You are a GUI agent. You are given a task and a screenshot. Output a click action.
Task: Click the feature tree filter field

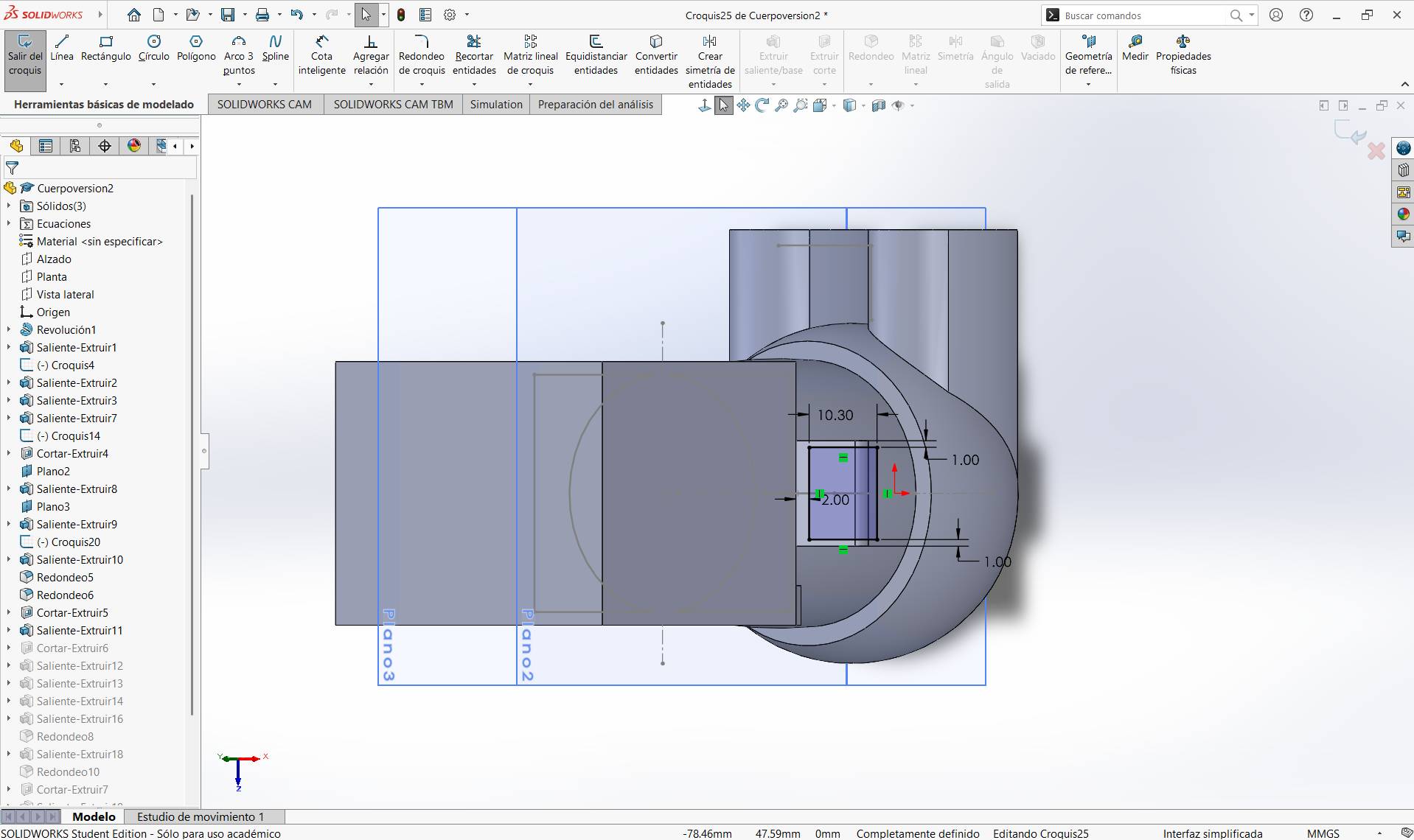point(100,168)
